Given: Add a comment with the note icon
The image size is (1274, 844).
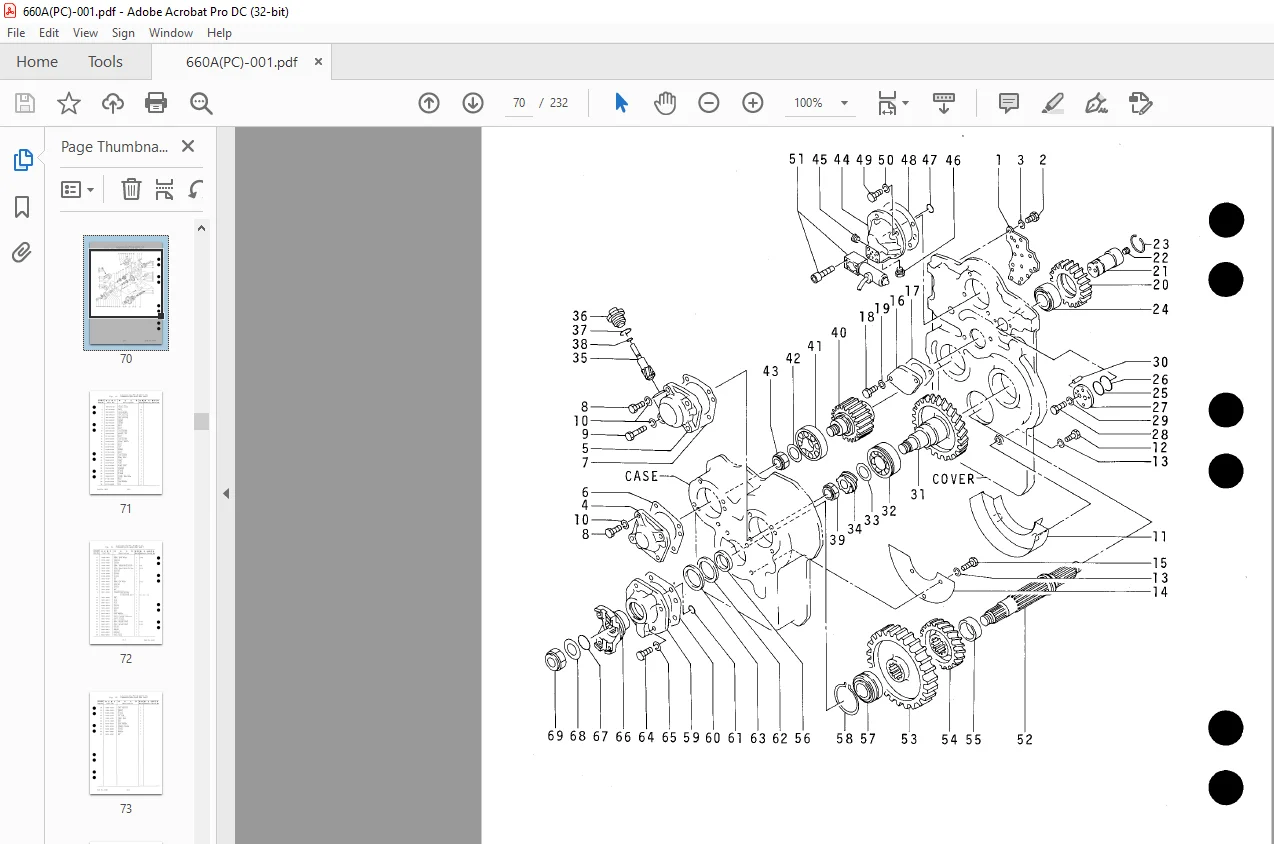Looking at the screenshot, I should click(1009, 103).
